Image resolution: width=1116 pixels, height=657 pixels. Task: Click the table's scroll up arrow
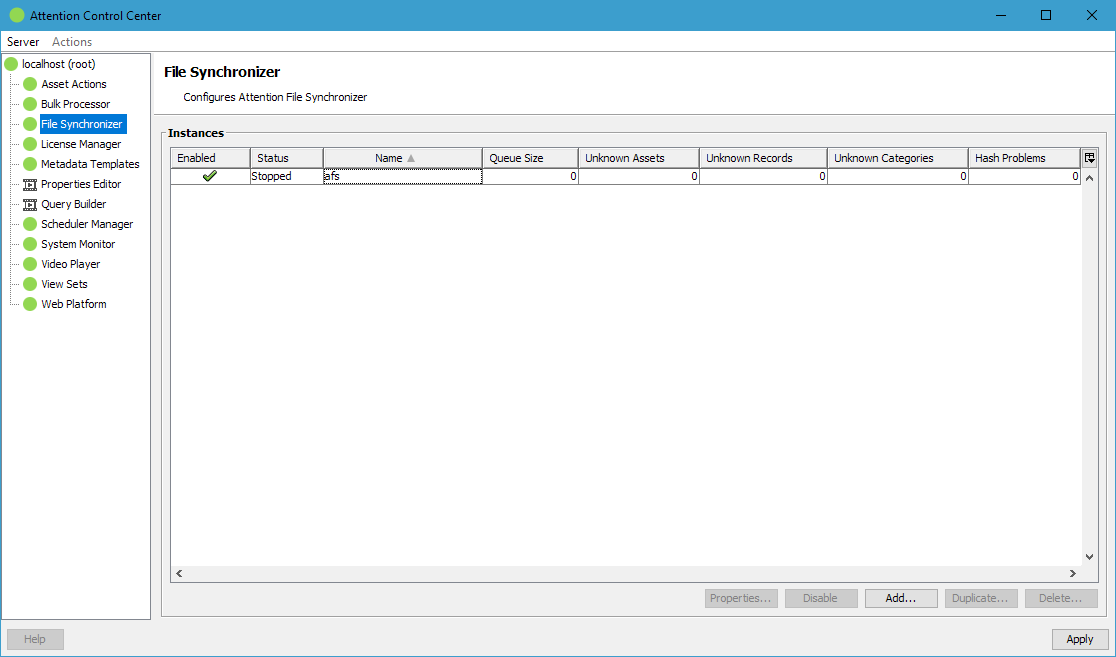pyautogui.click(x=1089, y=178)
